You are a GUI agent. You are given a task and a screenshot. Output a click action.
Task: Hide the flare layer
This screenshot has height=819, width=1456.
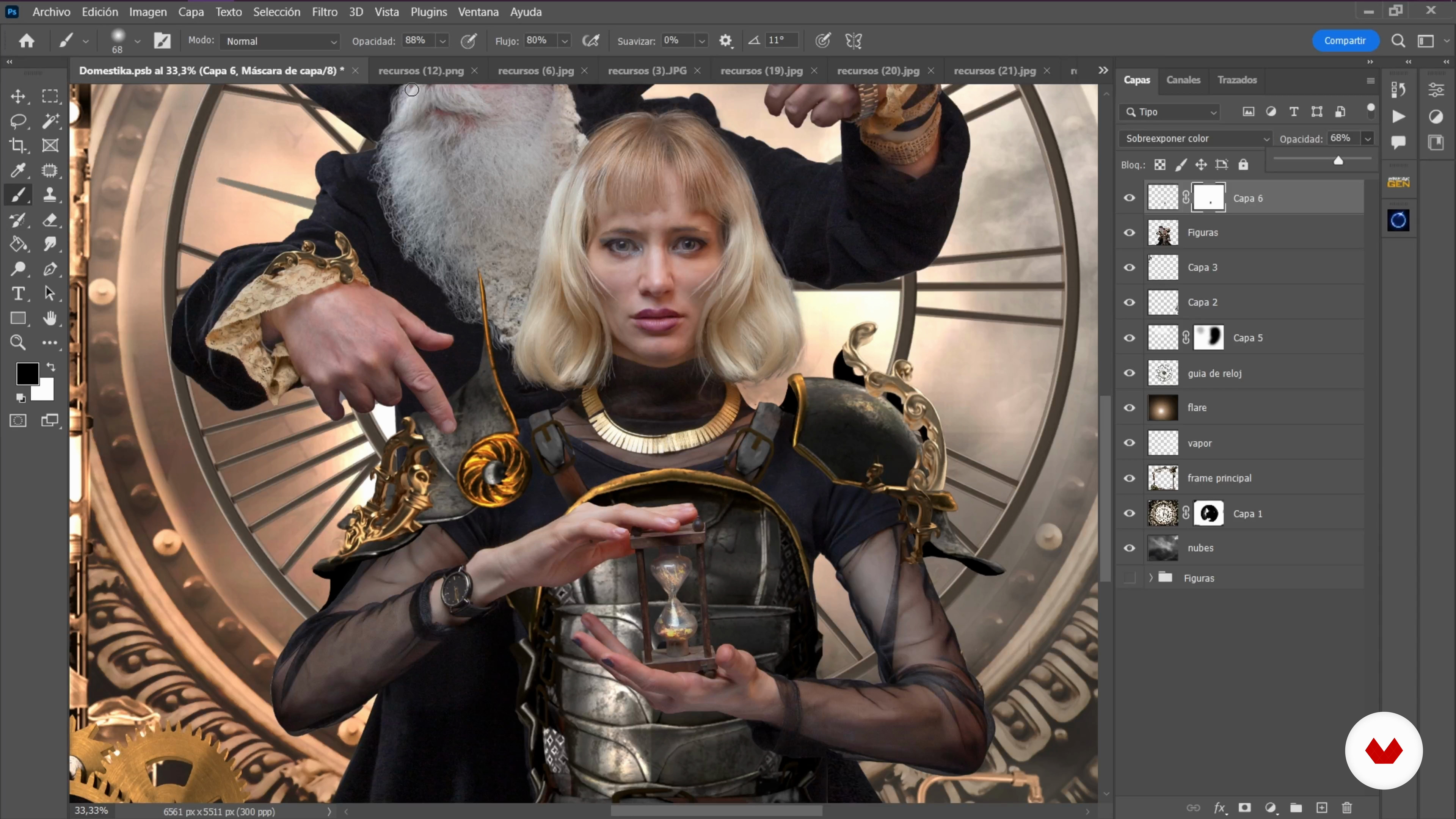[1129, 408]
